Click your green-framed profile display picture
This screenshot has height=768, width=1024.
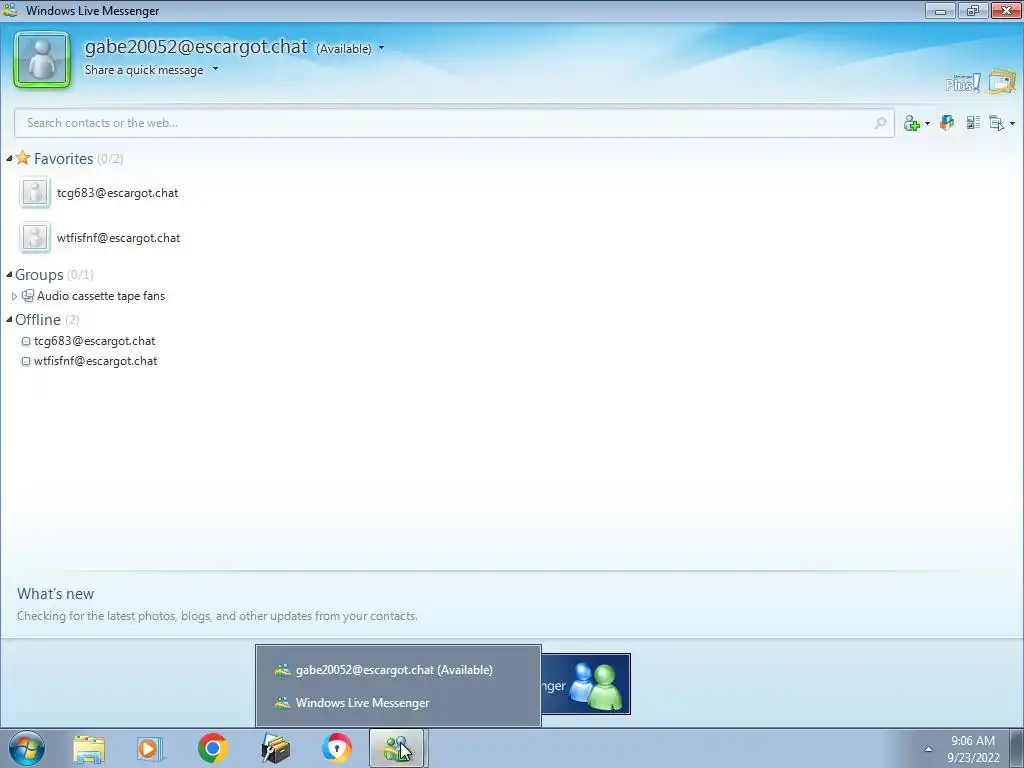point(42,59)
